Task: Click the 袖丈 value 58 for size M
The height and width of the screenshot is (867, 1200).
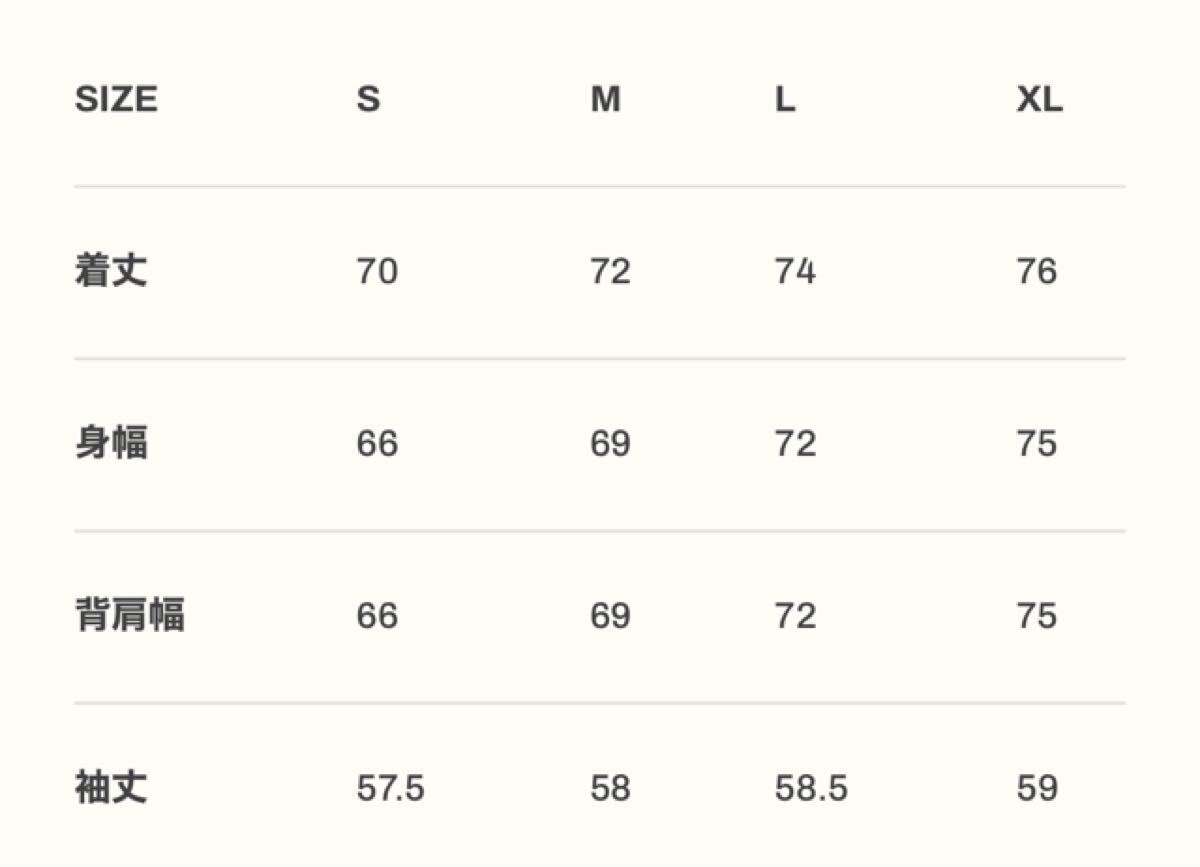Action: point(610,788)
